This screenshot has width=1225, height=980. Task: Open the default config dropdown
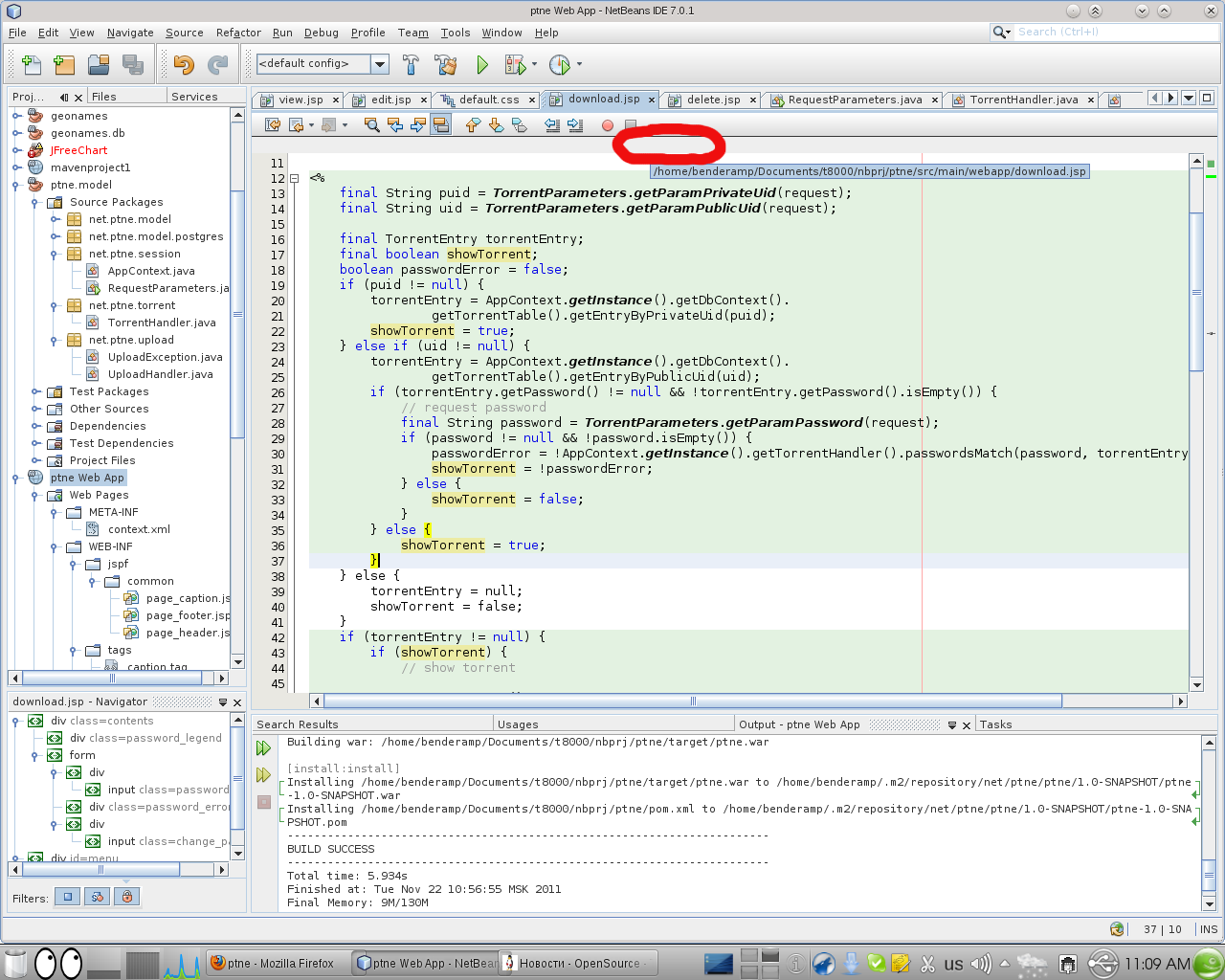(380, 64)
